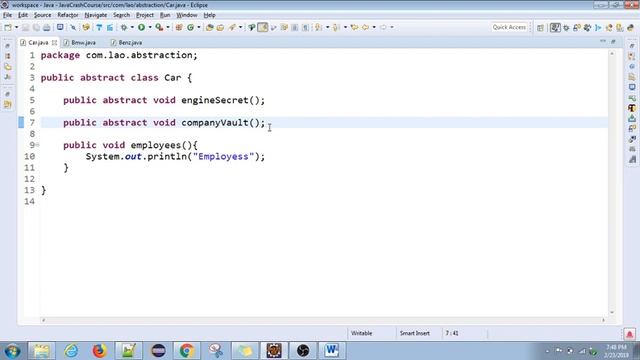Open the Run menu
This screenshot has width=640, height=360.
tap(165, 15)
